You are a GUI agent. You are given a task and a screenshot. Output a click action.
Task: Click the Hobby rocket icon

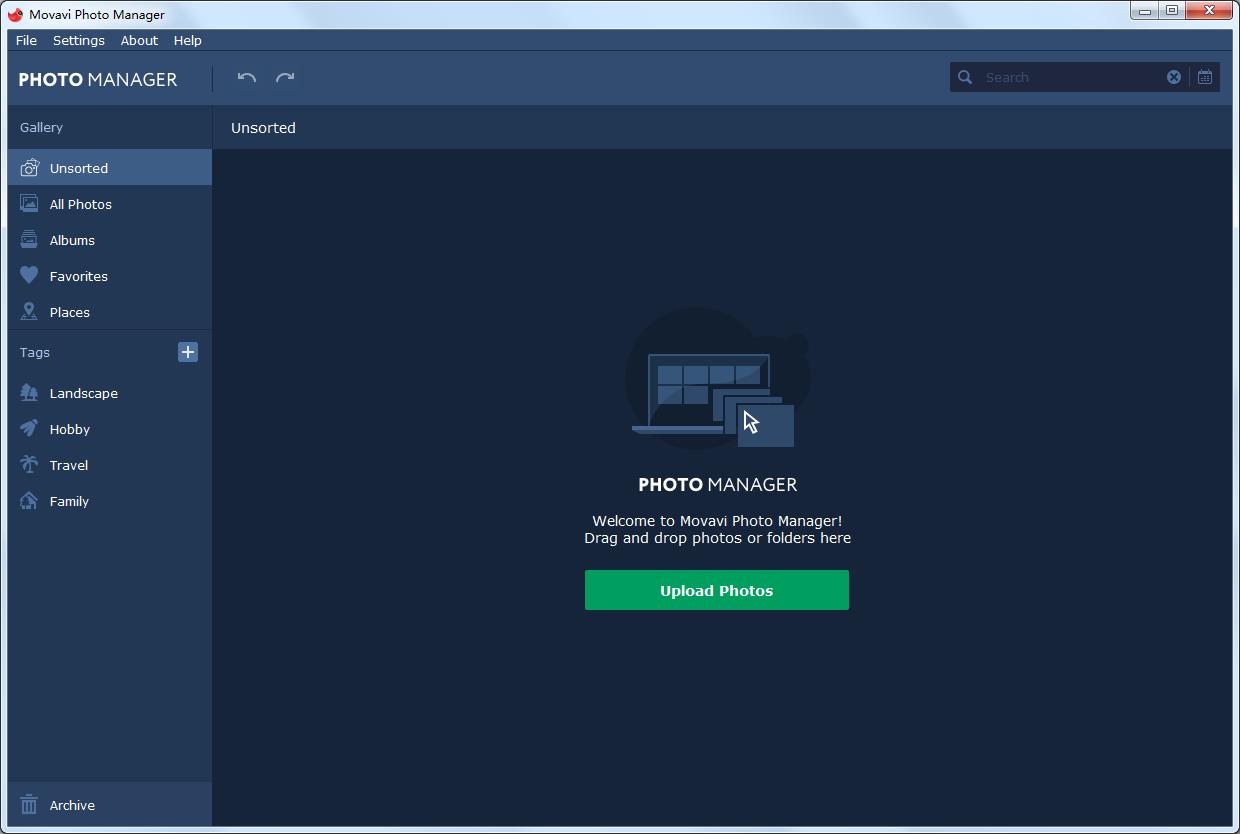(x=30, y=429)
